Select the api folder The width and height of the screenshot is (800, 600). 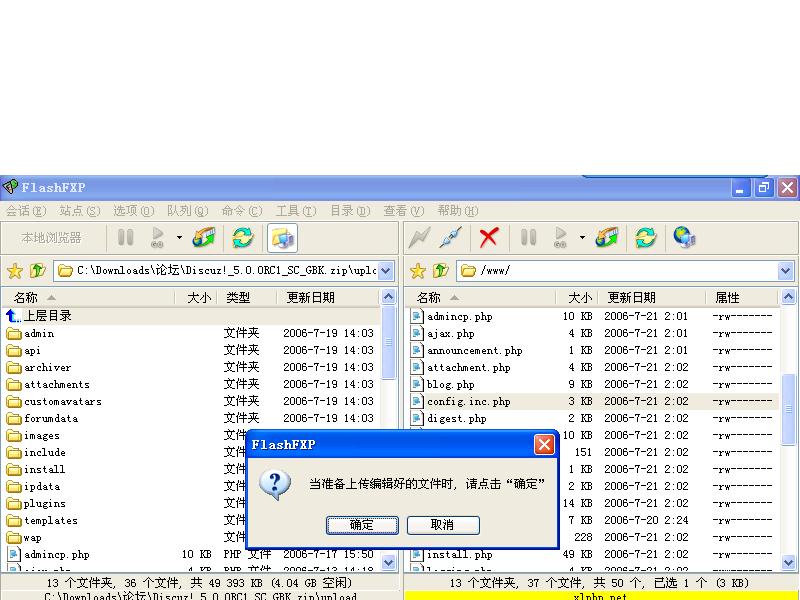pyautogui.click(x=191, y=351)
